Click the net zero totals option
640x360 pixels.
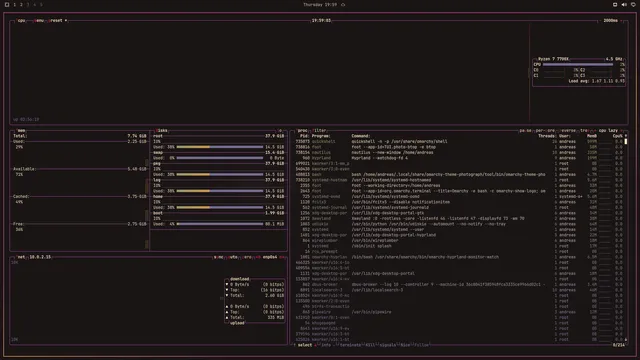pyautogui.click(x=247, y=257)
